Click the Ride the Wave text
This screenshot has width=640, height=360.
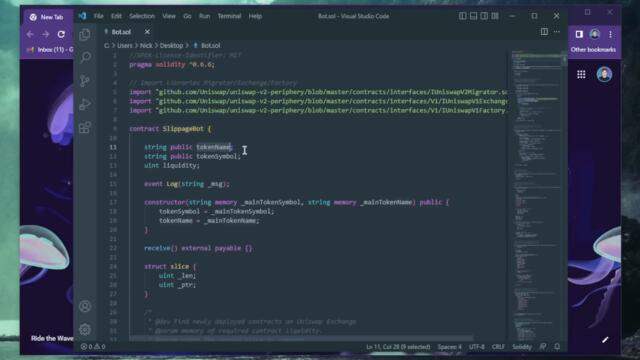click(52, 338)
